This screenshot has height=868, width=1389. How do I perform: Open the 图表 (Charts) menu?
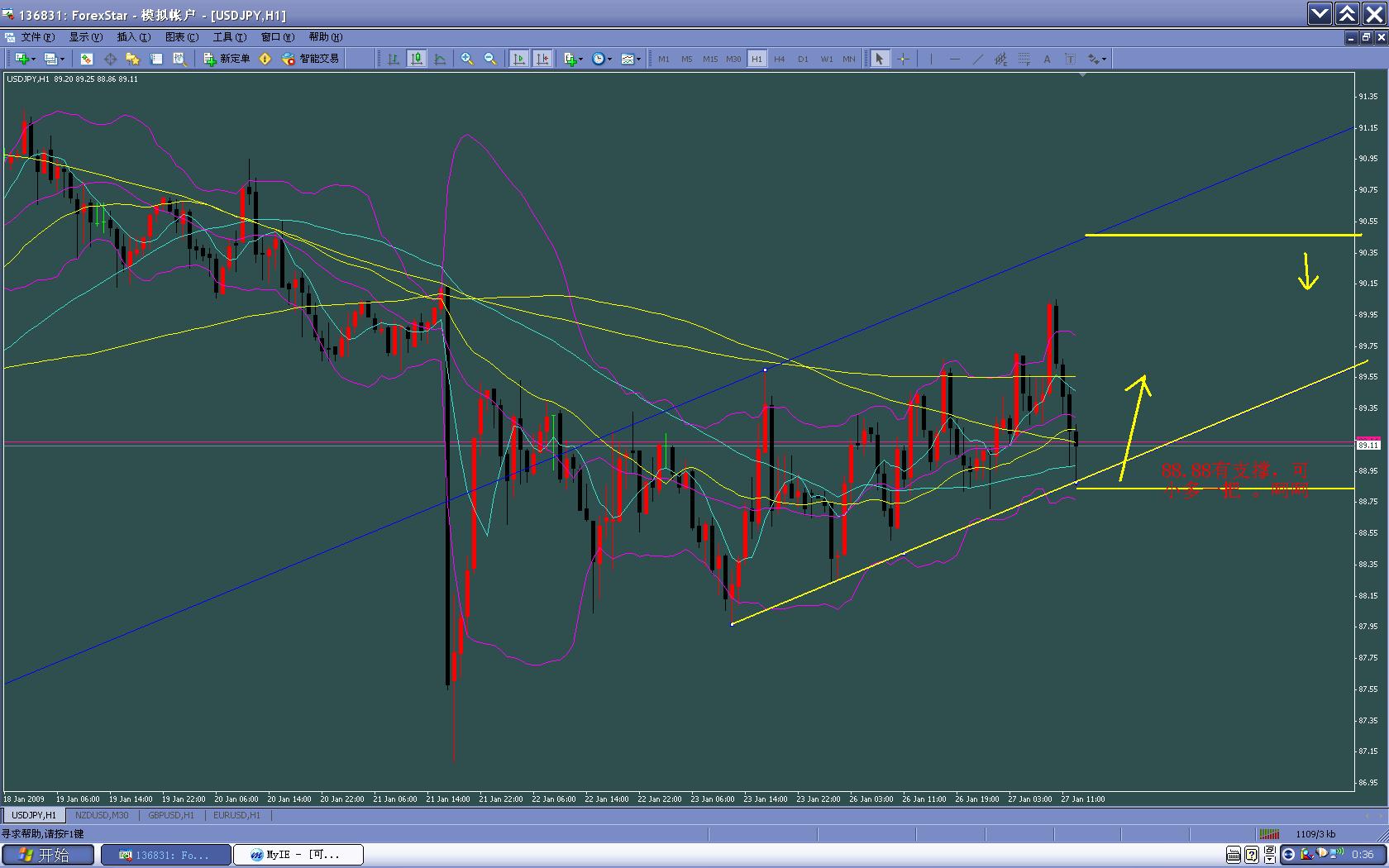(182, 37)
